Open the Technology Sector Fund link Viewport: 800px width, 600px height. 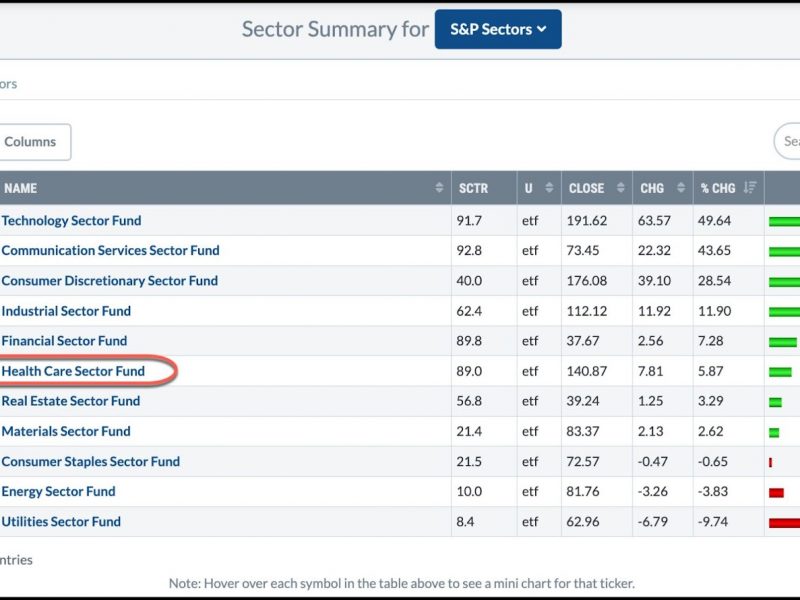(71, 220)
